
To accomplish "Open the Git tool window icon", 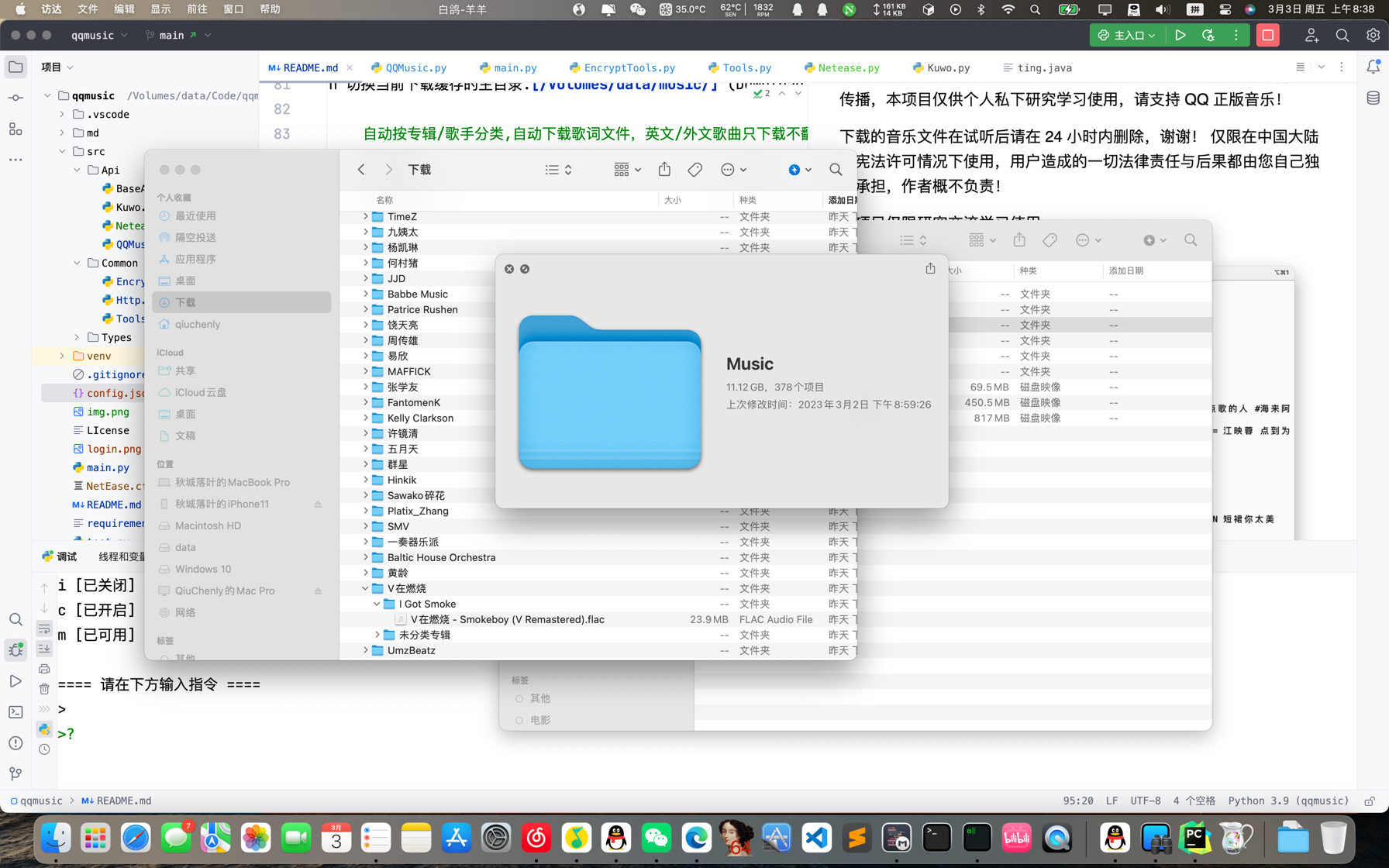I will click(x=16, y=773).
